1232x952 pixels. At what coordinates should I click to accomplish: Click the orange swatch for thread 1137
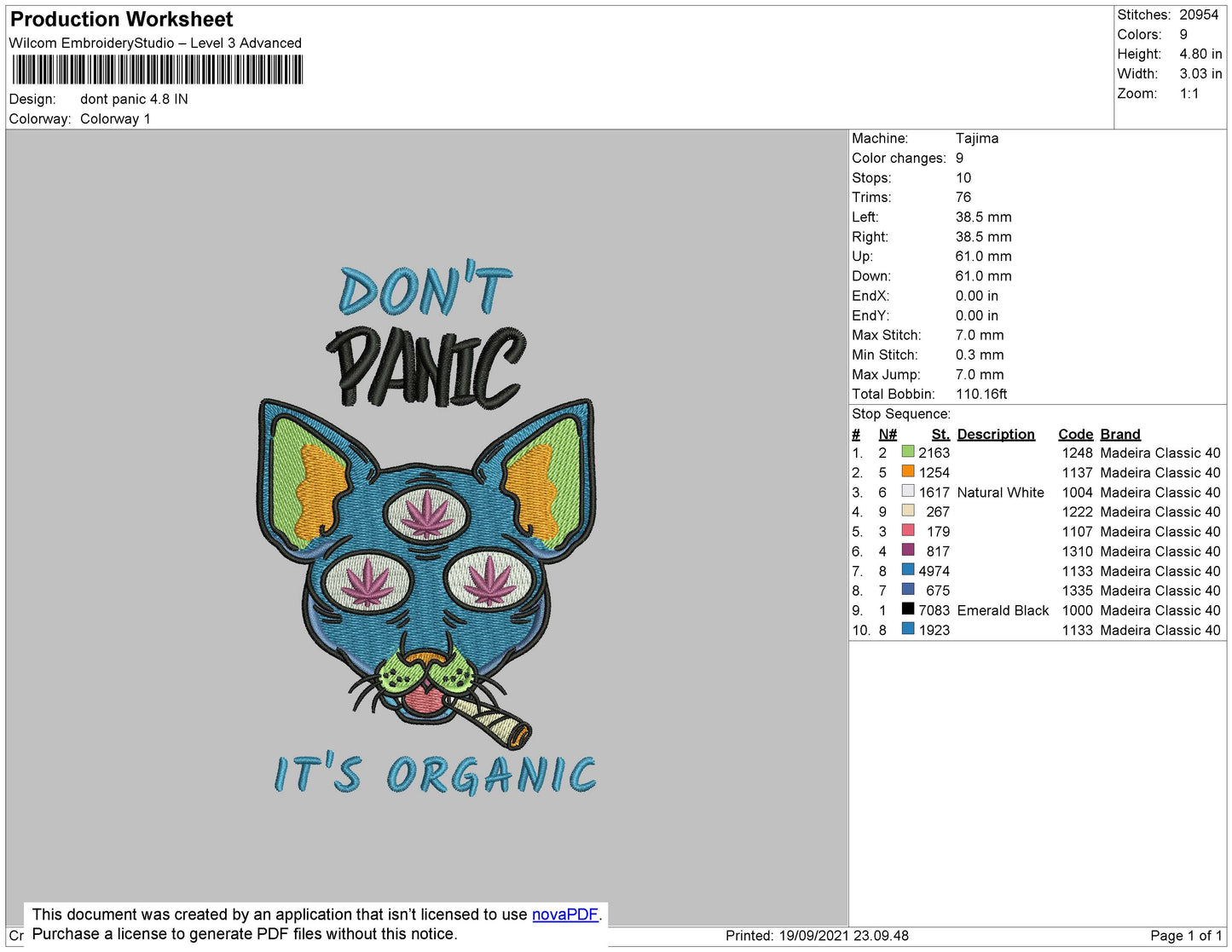(908, 472)
